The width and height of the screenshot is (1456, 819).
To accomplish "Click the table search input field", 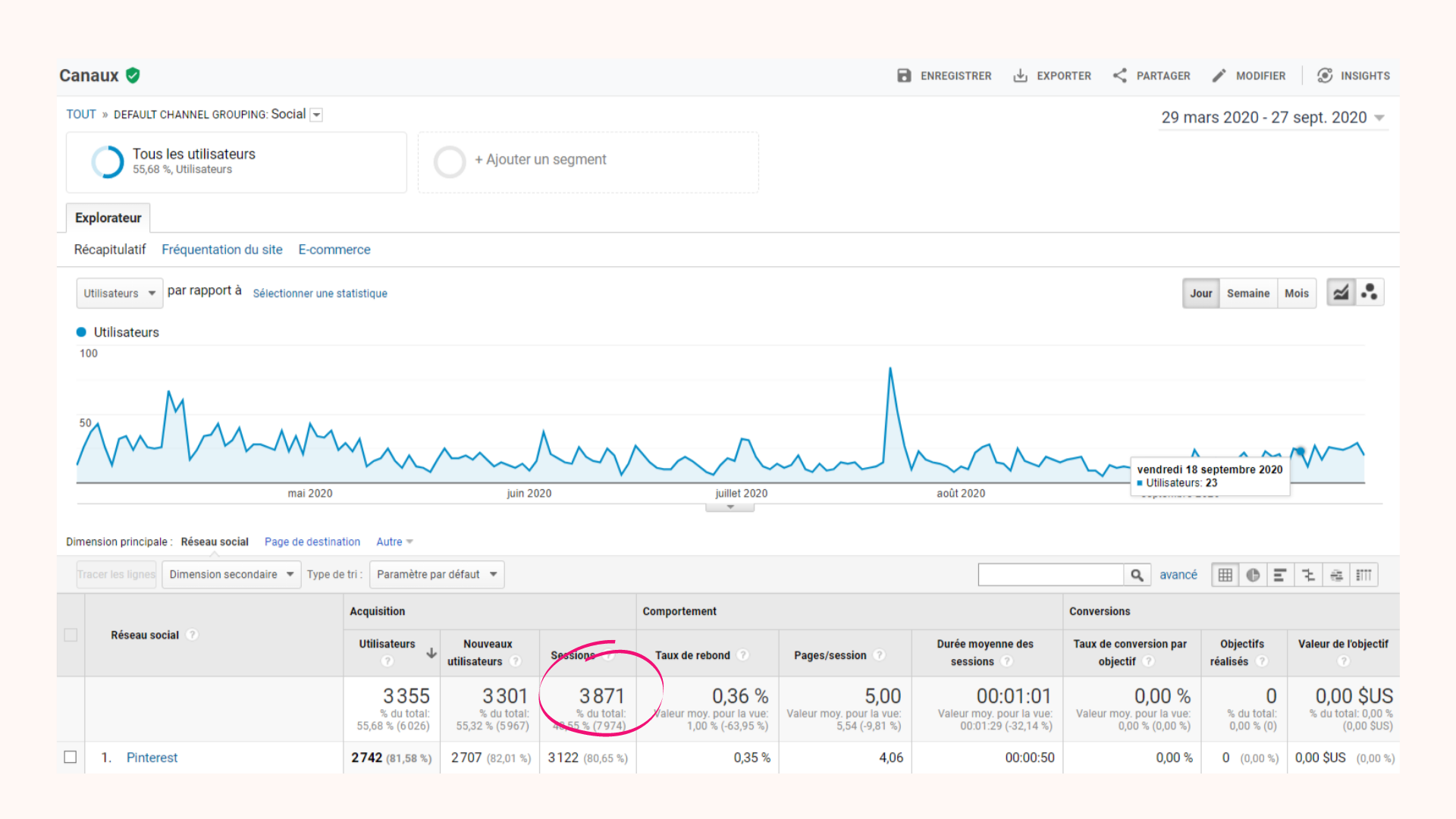I will [1050, 575].
